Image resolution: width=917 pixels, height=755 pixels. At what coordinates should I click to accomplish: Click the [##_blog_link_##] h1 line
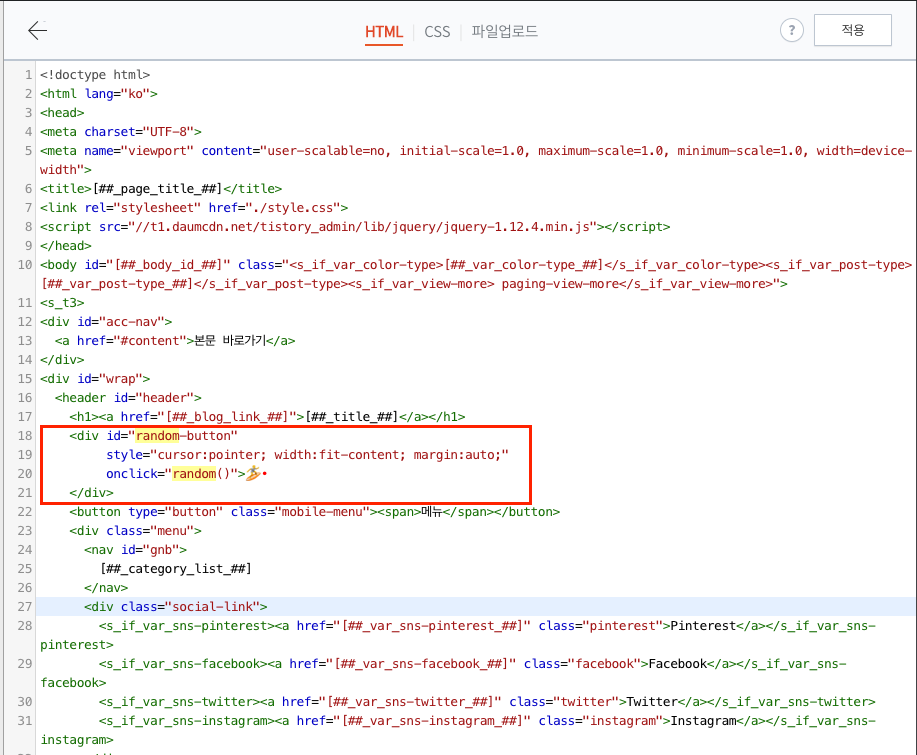tap(267, 417)
